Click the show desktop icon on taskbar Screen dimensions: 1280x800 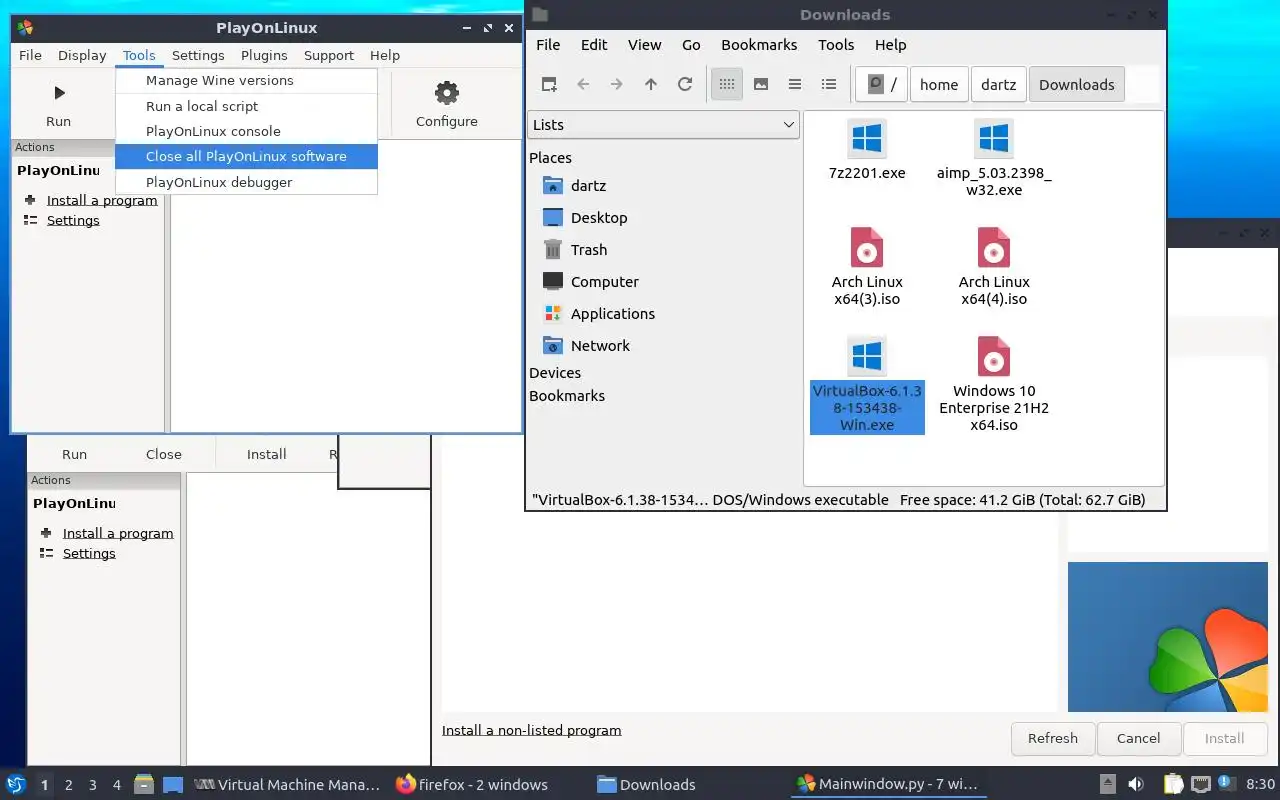[173, 784]
